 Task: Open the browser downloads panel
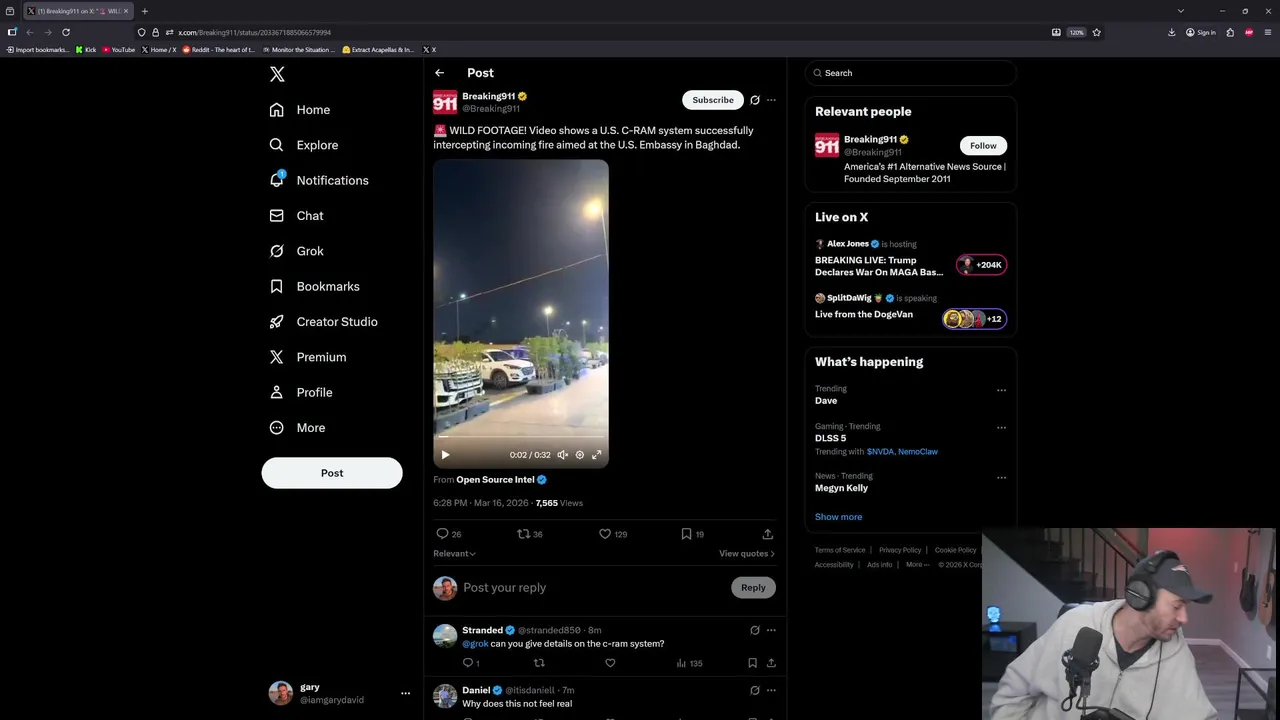tap(1171, 32)
